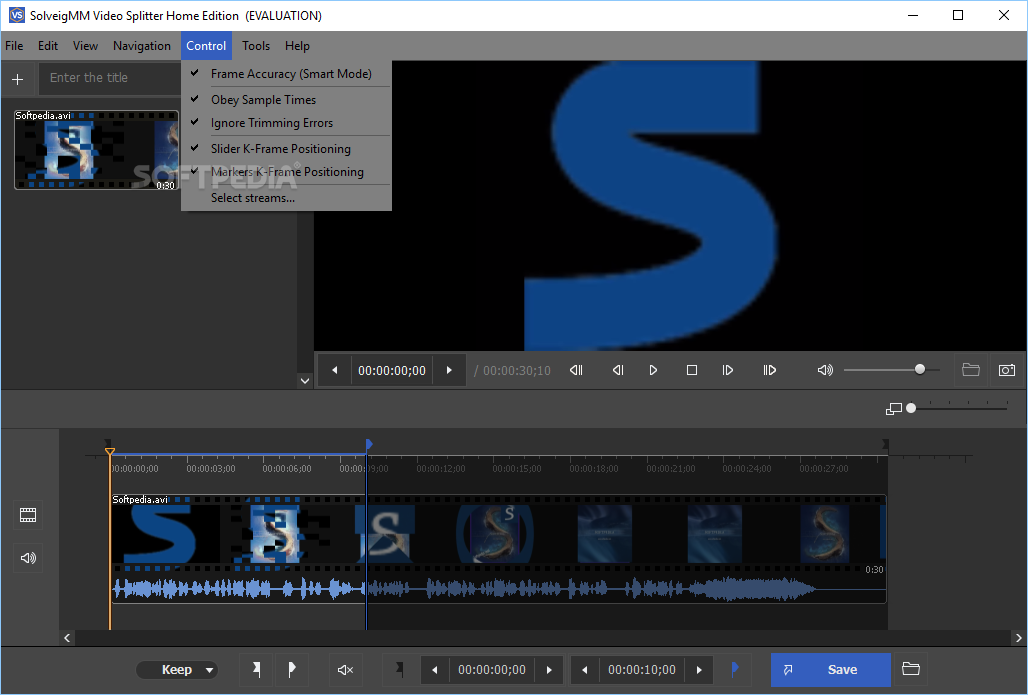Open the Edit menu
The height and width of the screenshot is (695, 1028).
48,46
